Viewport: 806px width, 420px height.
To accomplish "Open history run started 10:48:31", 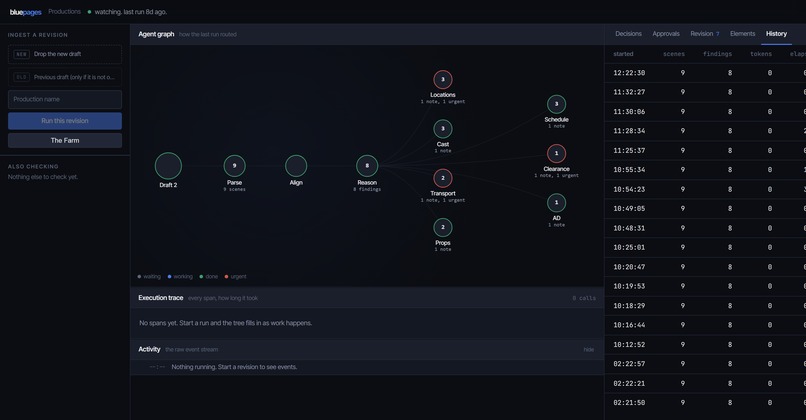I will pos(705,228).
